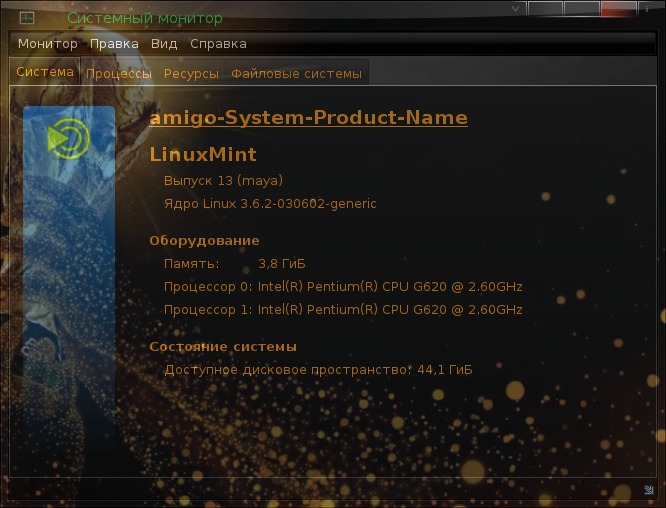Click the Оборудование heading
Viewport: 666px width, 508px height.
(x=204, y=240)
